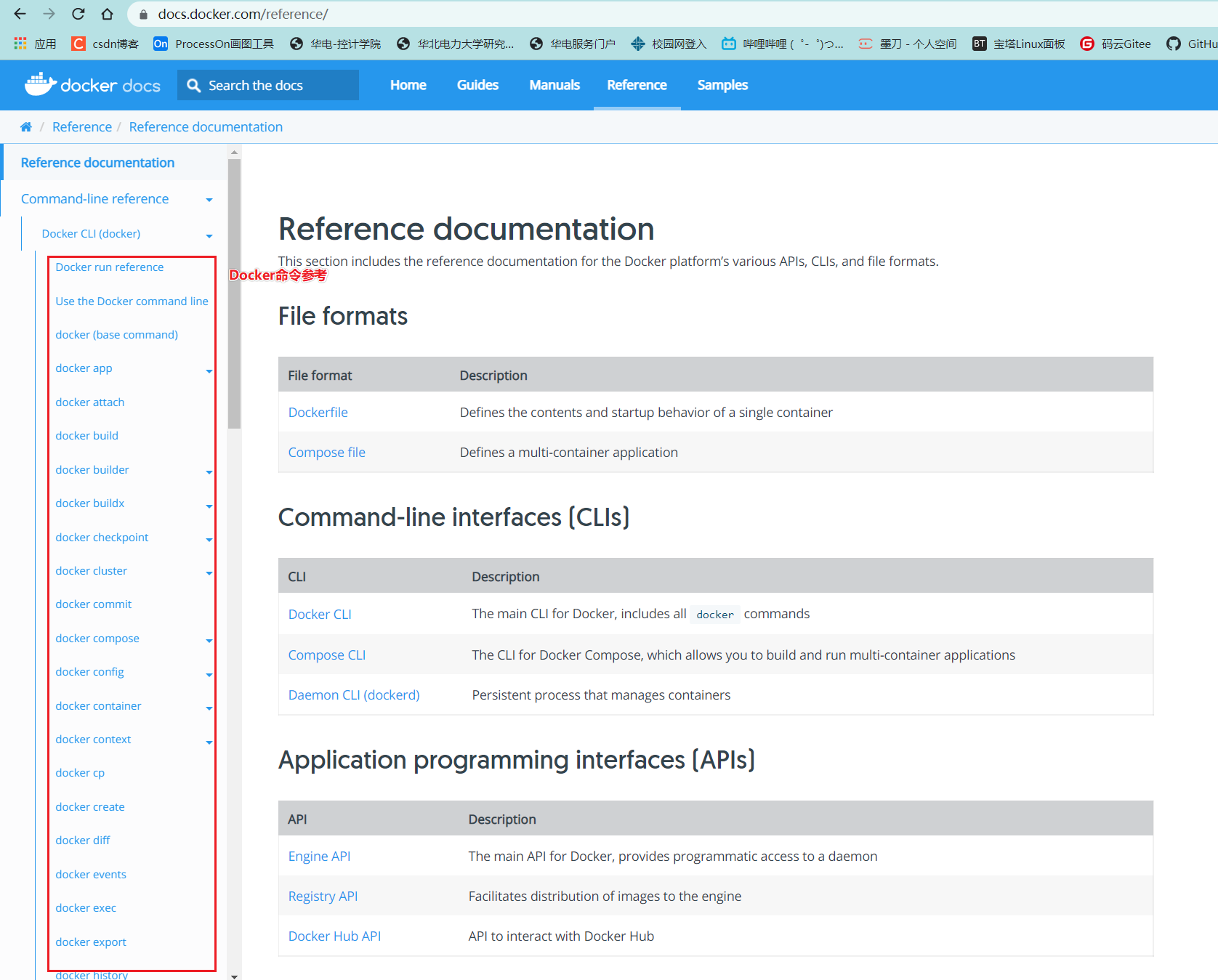Open the 华电-控计学院 bookmark
1218x980 pixels.
pyautogui.click(x=335, y=44)
